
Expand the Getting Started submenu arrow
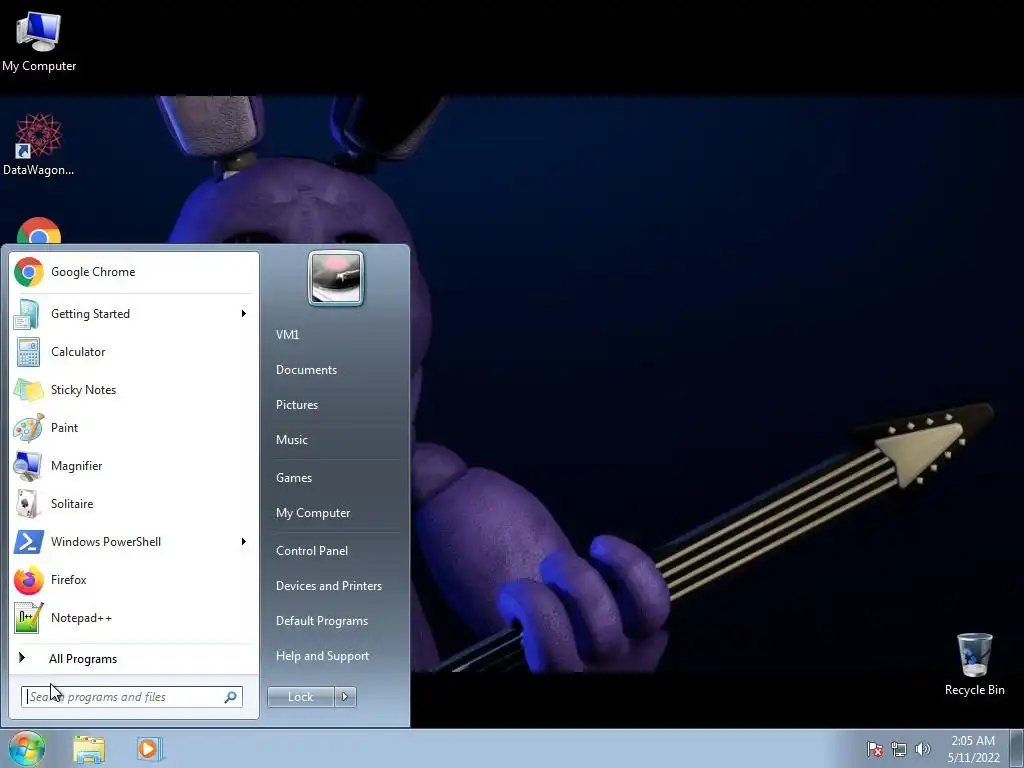pos(244,314)
